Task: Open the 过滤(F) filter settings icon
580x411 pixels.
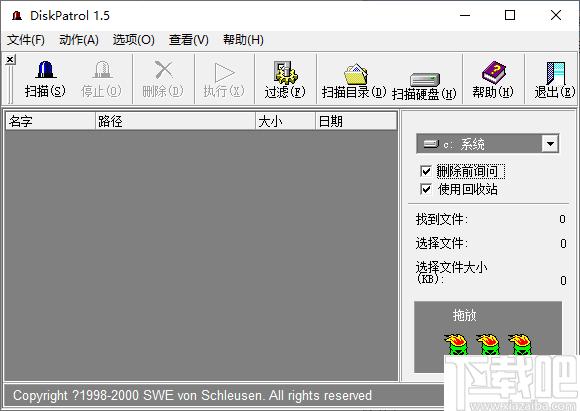Action: click(x=285, y=72)
